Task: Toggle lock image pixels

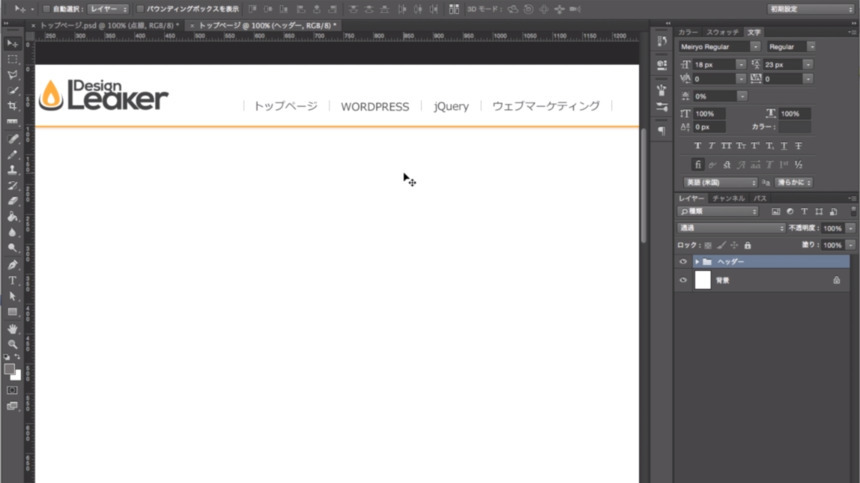Action: click(x=721, y=245)
